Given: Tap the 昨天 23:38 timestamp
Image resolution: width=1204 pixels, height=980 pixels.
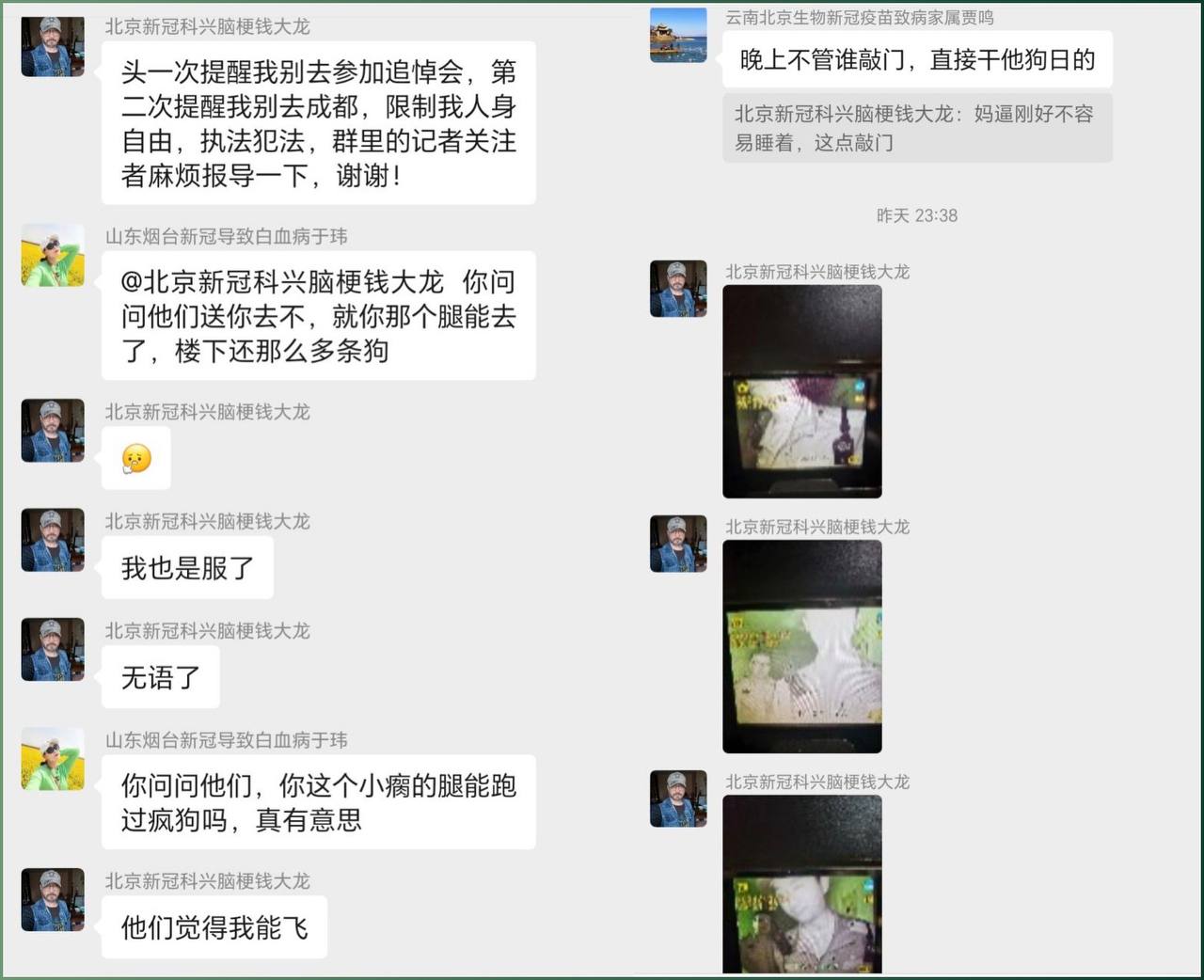Looking at the screenshot, I should 917,215.
